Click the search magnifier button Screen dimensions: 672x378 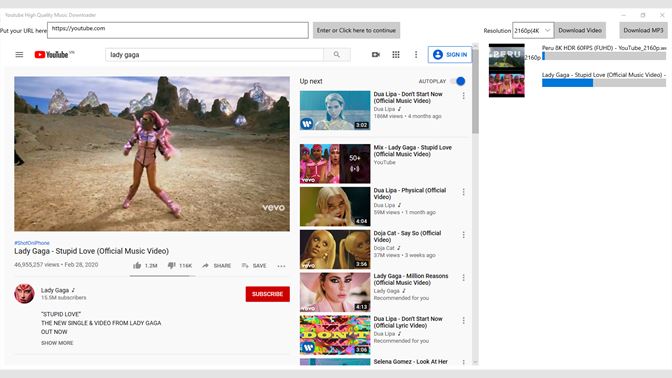click(x=337, y=54)
